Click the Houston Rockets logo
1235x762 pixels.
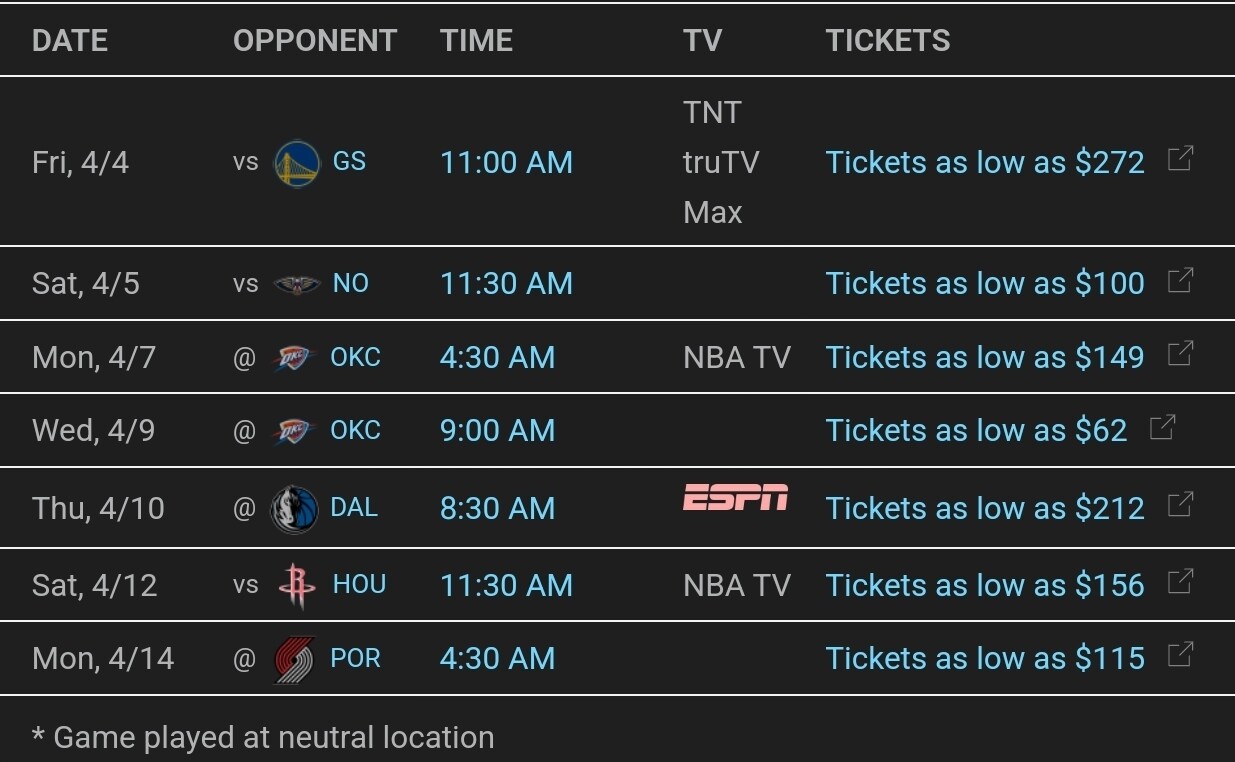pyautogui.click(x=296, y=585)
